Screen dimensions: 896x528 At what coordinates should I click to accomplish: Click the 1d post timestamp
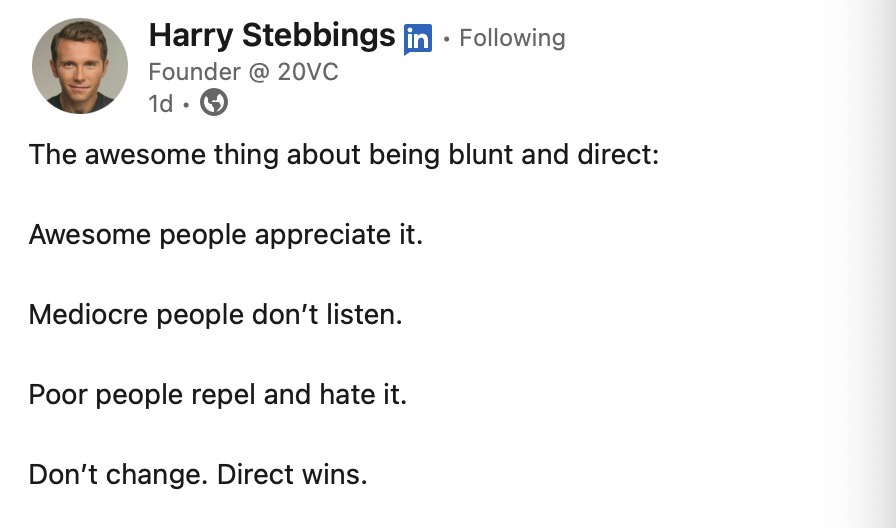(x=160, y=103)
